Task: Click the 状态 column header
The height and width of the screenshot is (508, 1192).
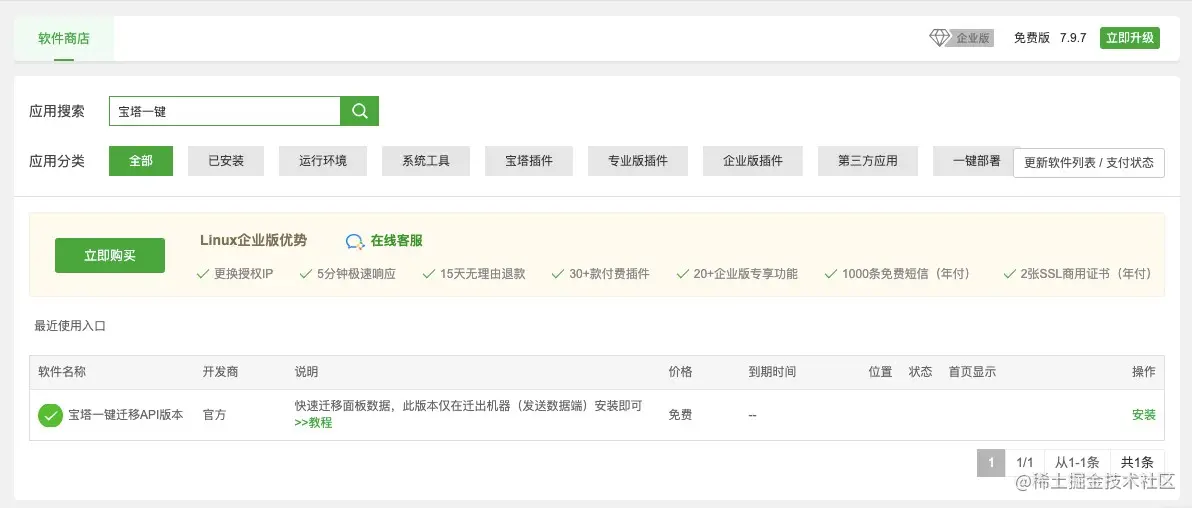Action: click(921, 372)
